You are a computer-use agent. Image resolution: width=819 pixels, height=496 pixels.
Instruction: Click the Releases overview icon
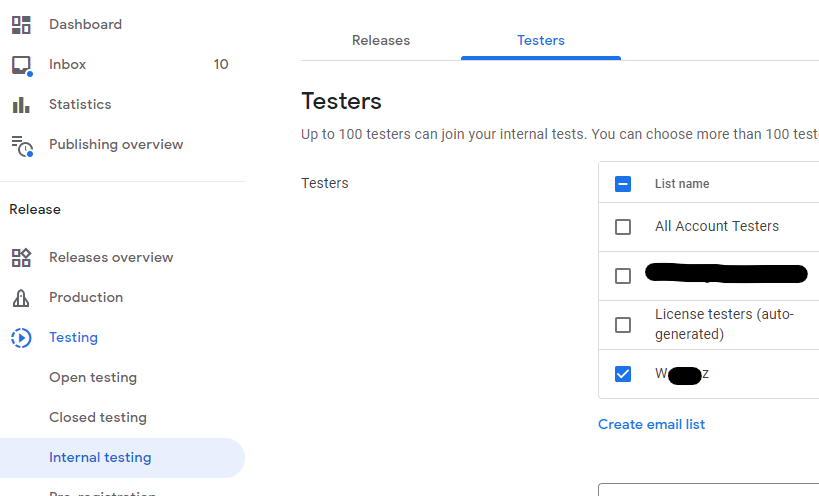coord(21,258)
